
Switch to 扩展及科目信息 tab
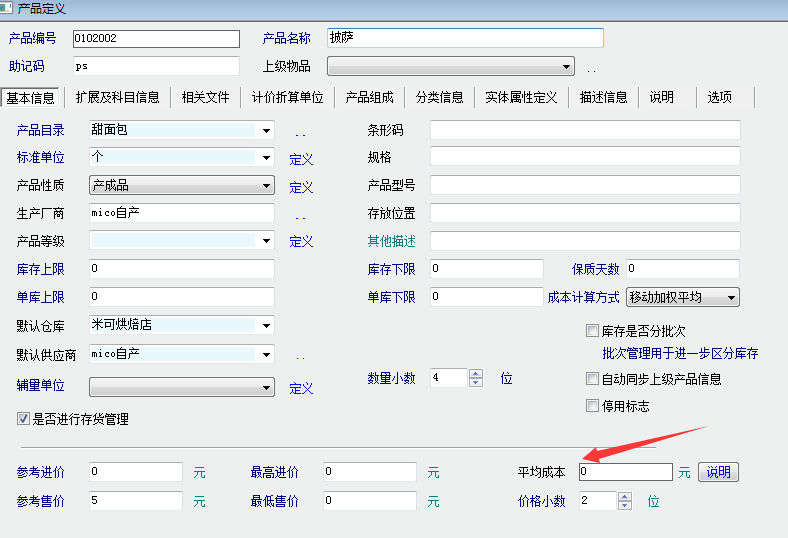coord(117,97)
